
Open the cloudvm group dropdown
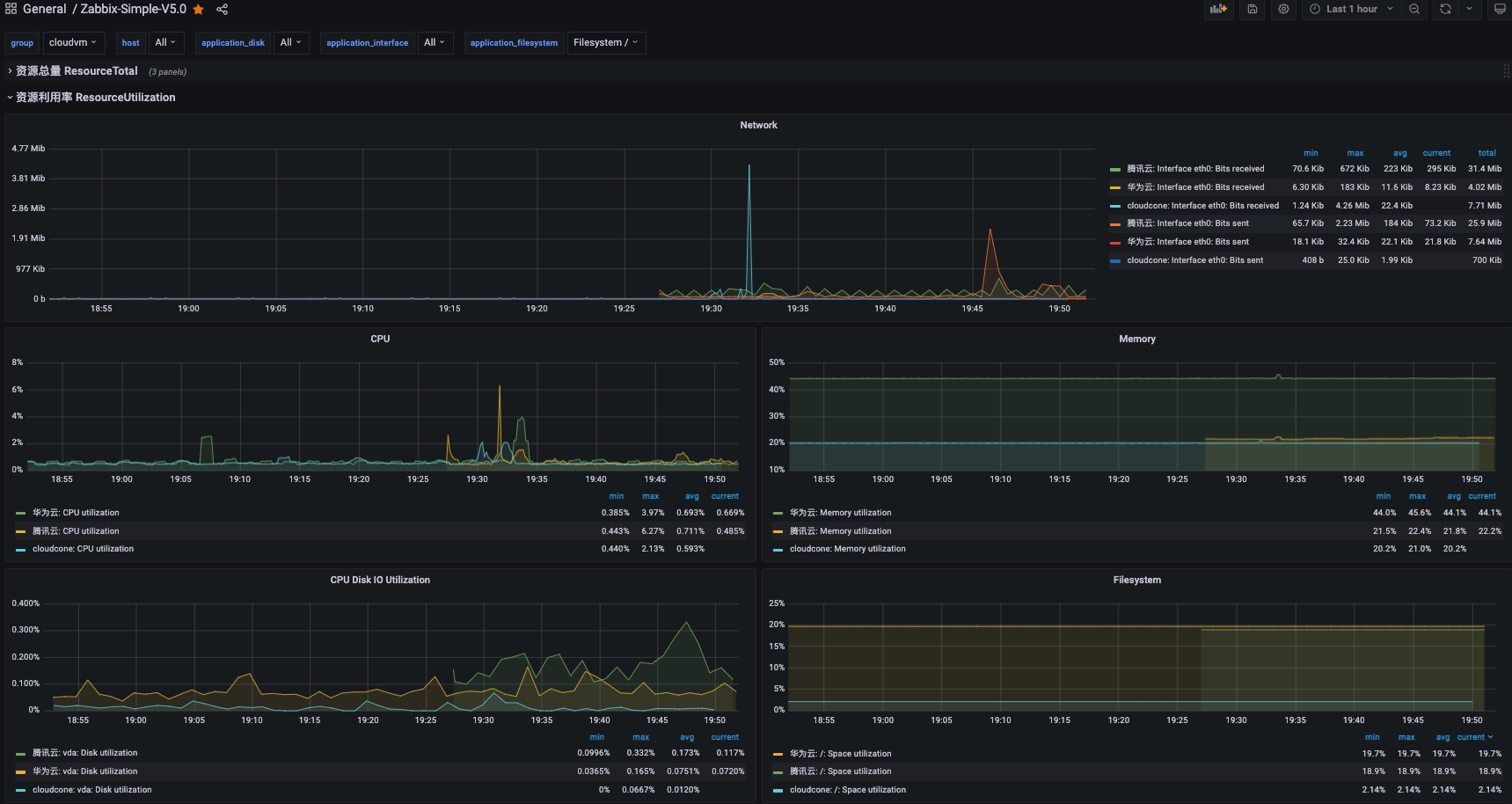point(74,42)
